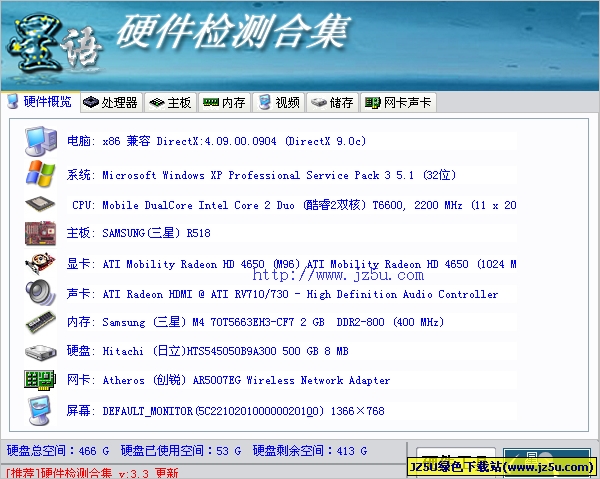
Task: Click the computer icon beside 电脑 row
Action: 41,141
